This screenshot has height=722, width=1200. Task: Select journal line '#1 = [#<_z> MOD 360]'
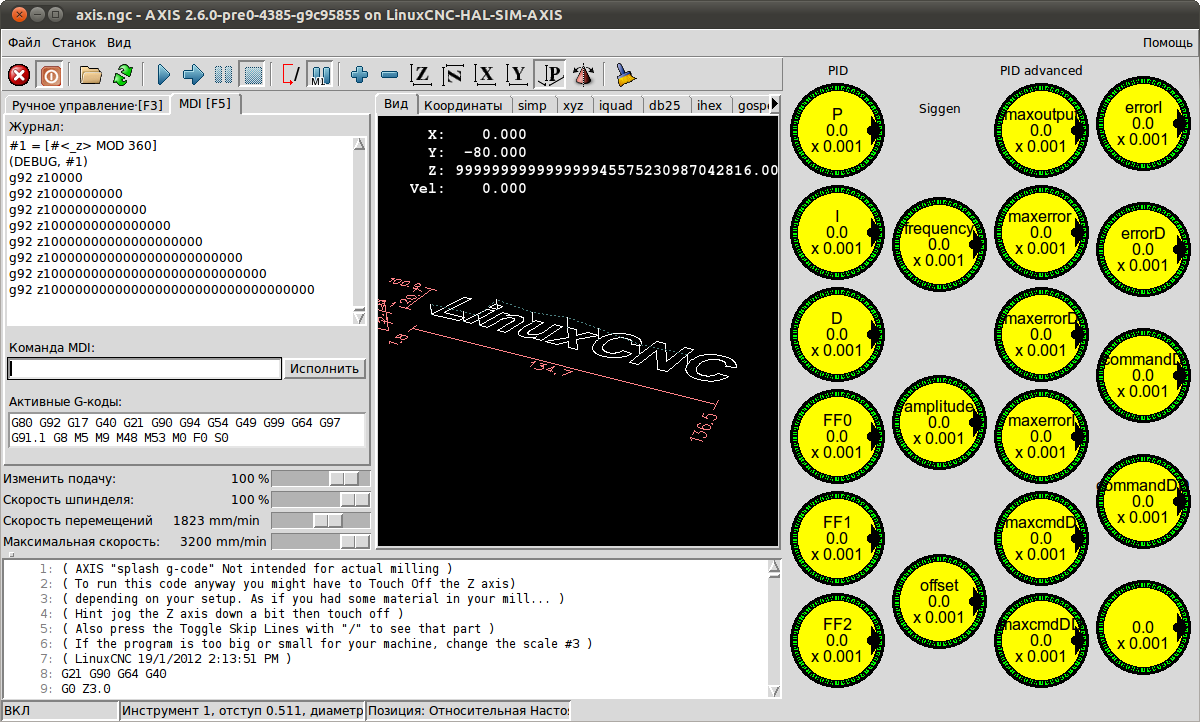pos(83,145)
